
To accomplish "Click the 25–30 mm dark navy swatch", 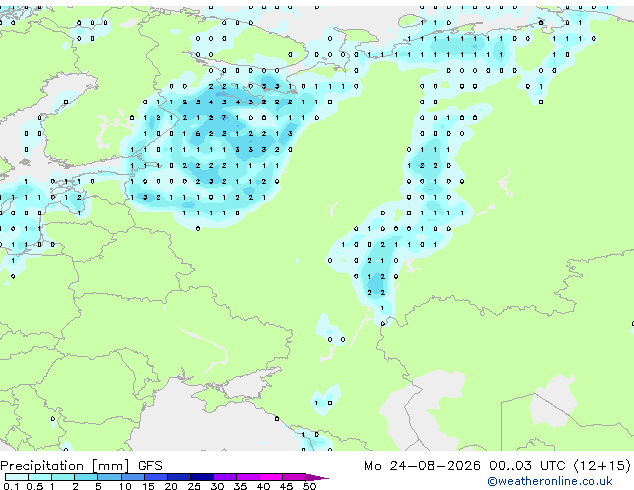I will coord(201,477).
